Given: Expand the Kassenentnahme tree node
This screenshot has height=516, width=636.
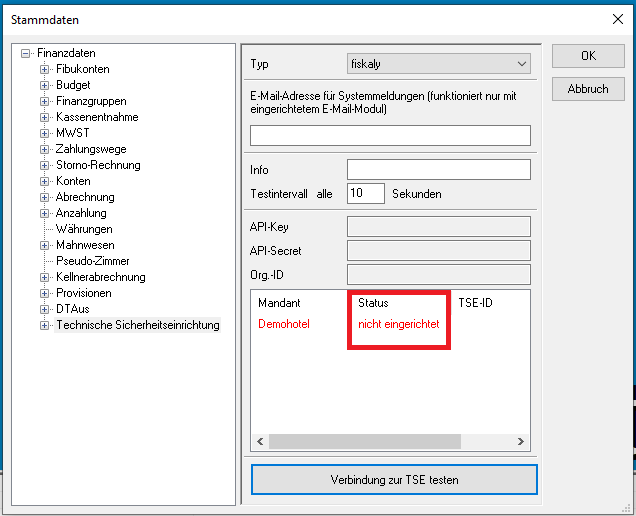Looking at the screenshot, I should [44, 117].
